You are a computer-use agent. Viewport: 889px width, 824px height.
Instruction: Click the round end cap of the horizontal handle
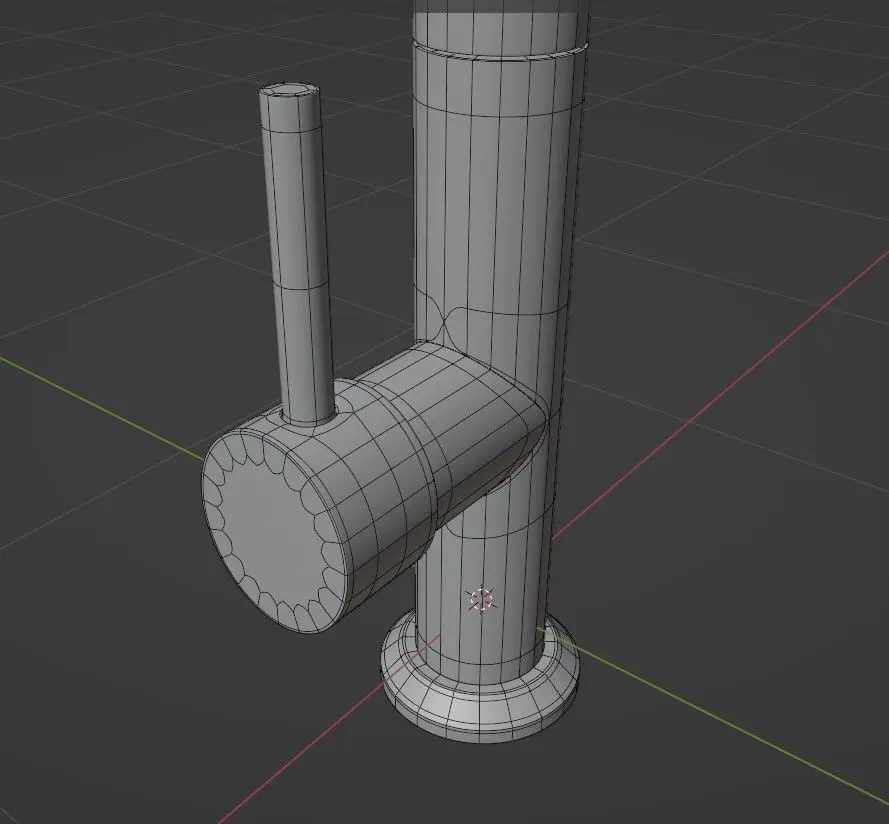274,533
